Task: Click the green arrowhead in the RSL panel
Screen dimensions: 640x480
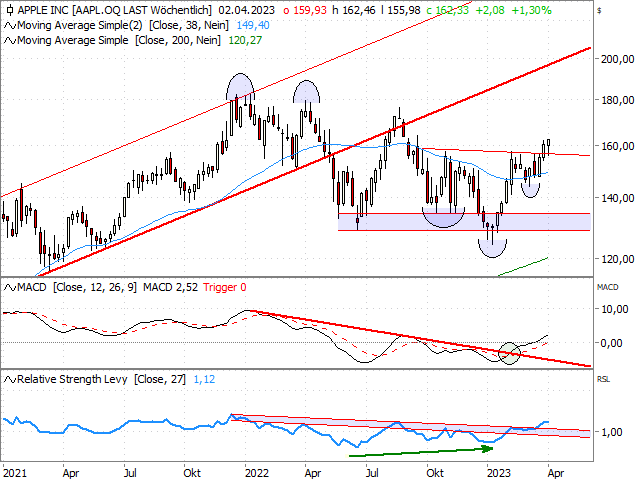Action: tap(487, 449)
